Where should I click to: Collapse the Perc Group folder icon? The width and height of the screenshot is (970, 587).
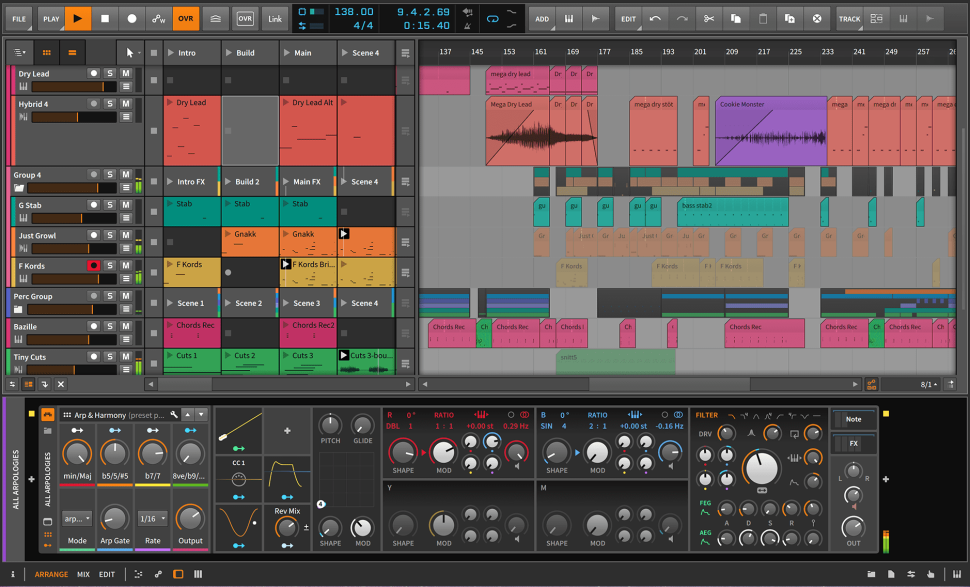tap(19, 309)
